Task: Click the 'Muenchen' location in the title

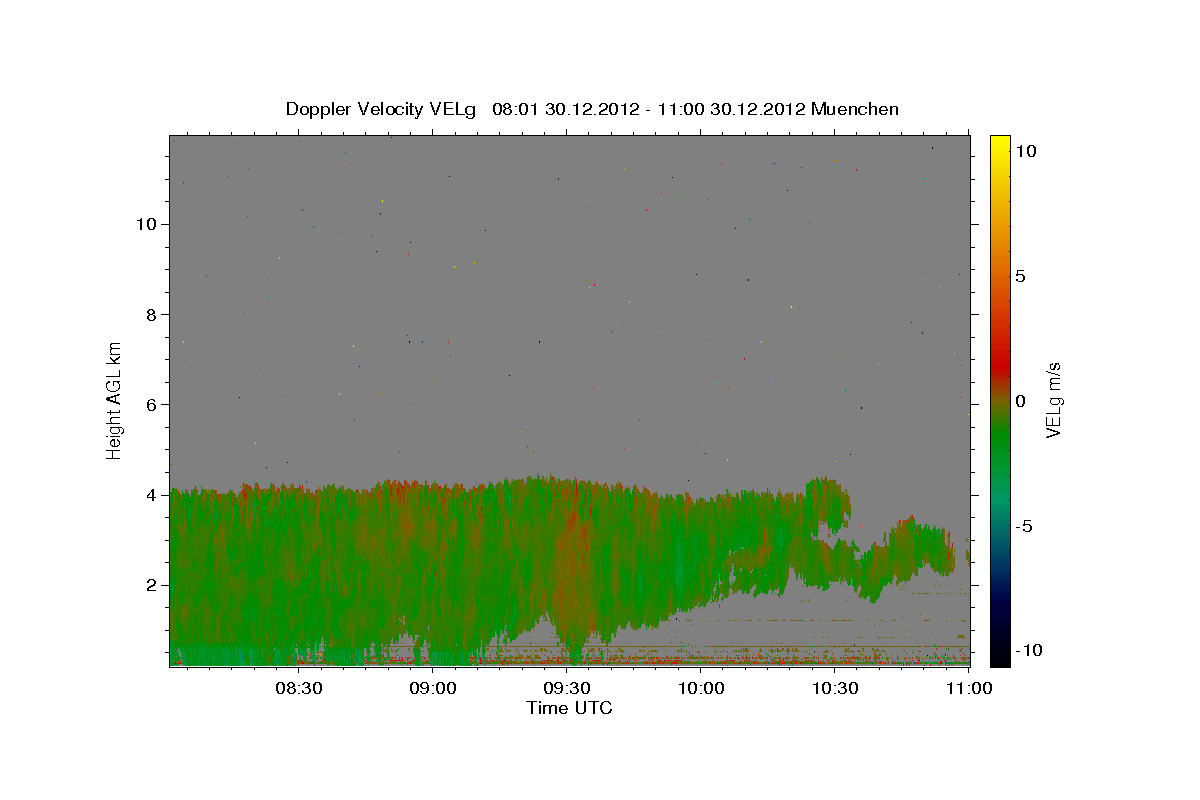Action: (x=855, y=109)
